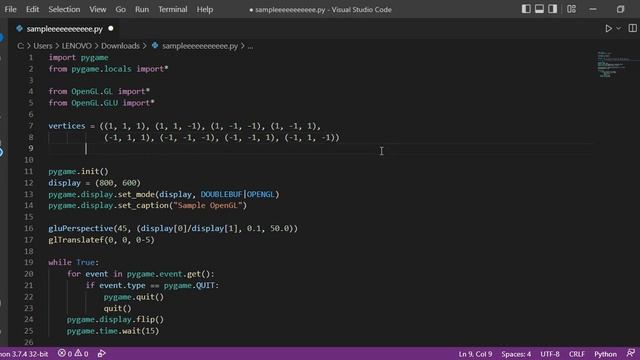Click the LENOVO breadcrumb segment
640x360 pixels.
(x=76, y=46)
